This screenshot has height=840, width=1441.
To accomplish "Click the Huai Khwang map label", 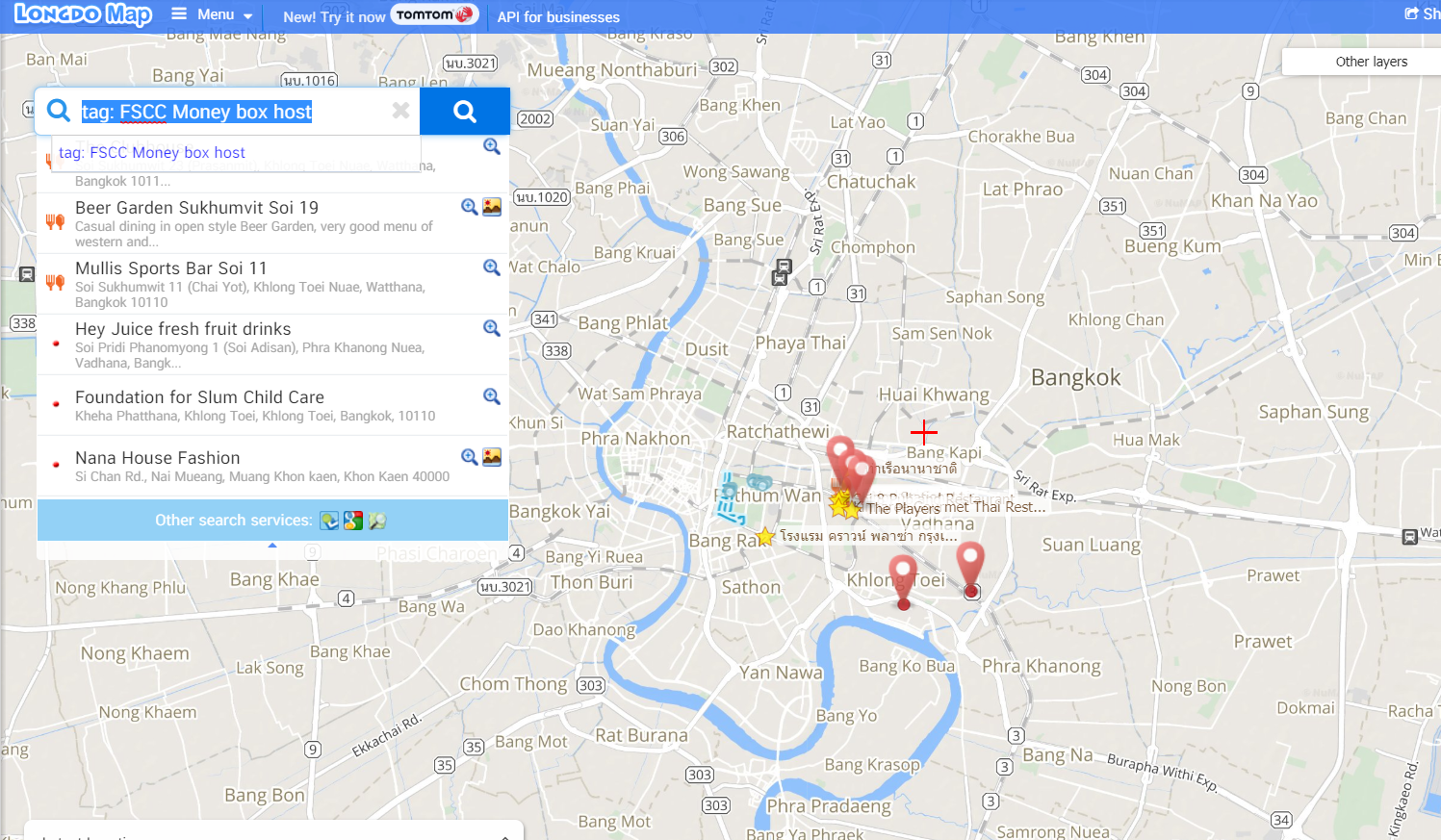I will (x=934, y=395).
